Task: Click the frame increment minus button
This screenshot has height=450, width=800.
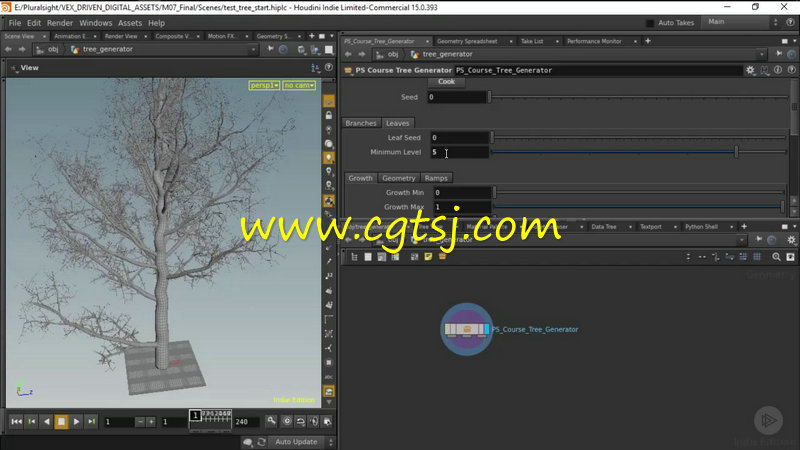Action: click(140, 422)
